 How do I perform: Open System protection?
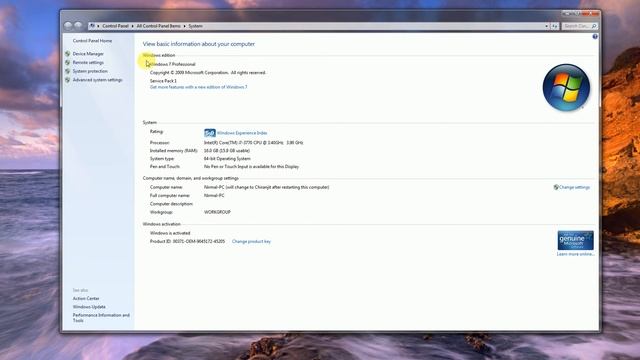coord(90,71)
